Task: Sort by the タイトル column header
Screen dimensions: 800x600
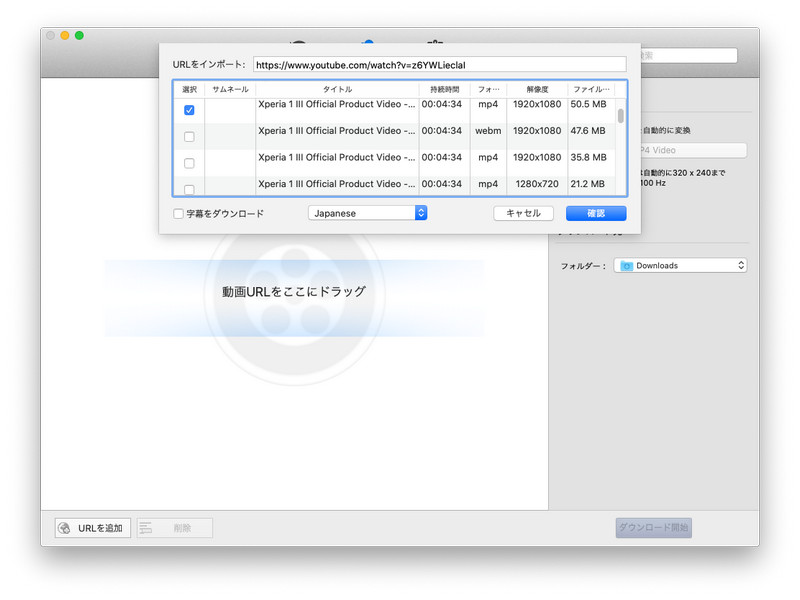Action: [337, 89]
